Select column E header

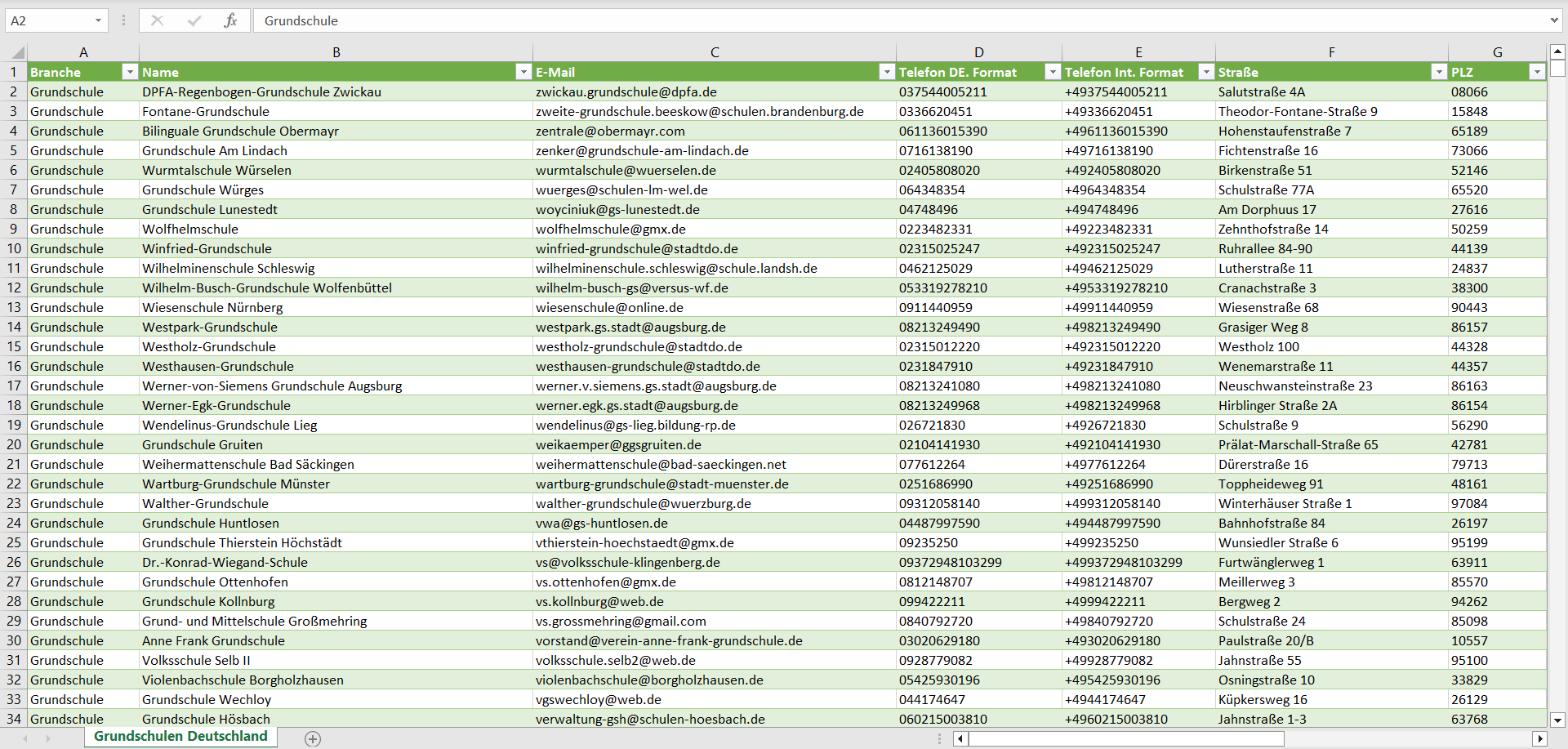tap(1138, 52)
